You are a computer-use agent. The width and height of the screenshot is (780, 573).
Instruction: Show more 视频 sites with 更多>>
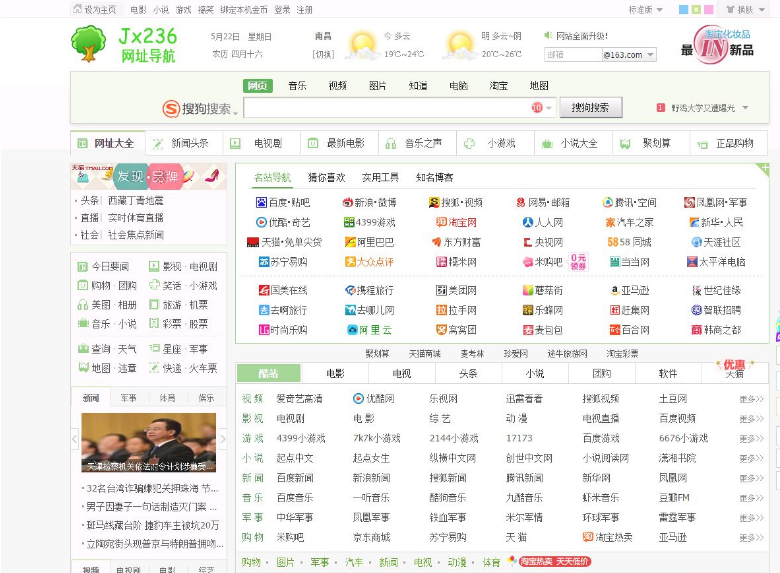751,399
